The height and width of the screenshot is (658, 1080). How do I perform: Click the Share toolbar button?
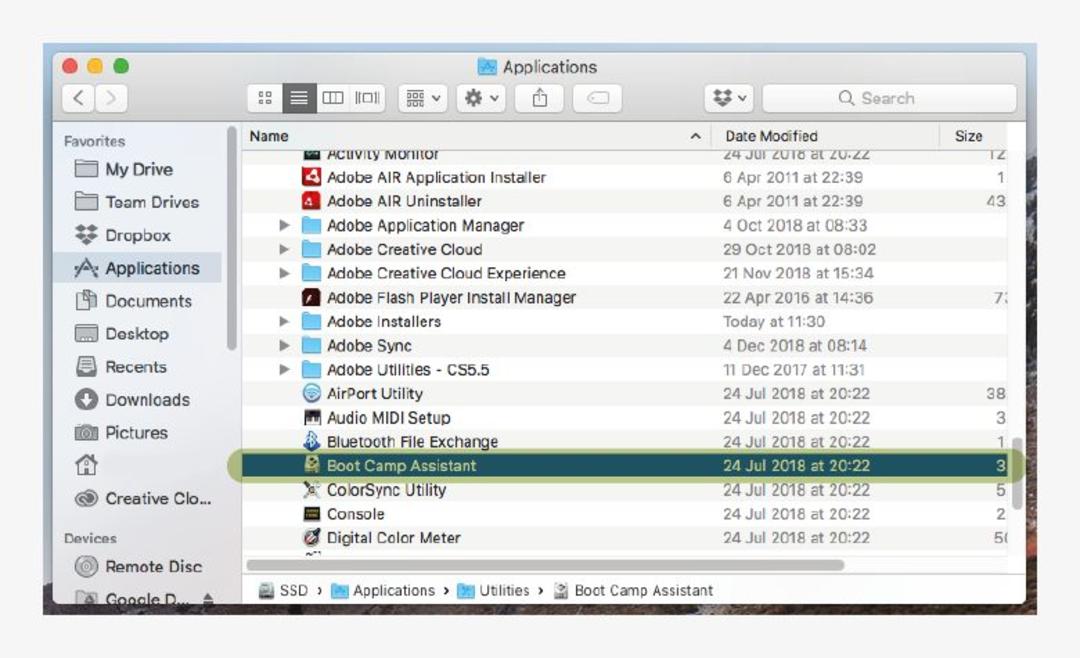[540, 99]
